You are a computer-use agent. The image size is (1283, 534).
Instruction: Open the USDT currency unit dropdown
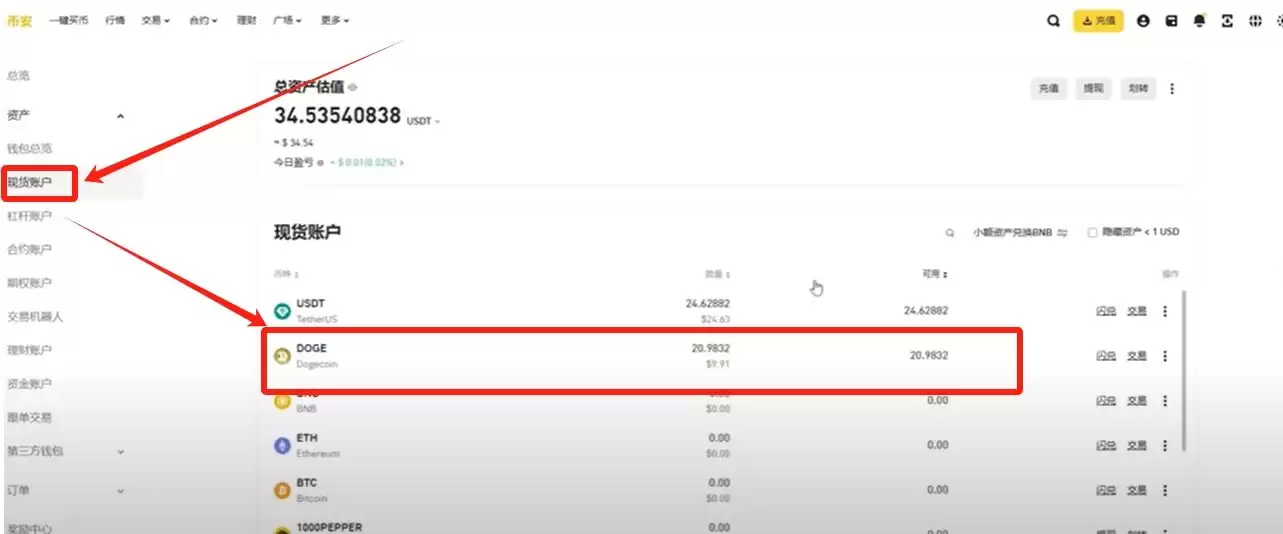click(423, 121)
